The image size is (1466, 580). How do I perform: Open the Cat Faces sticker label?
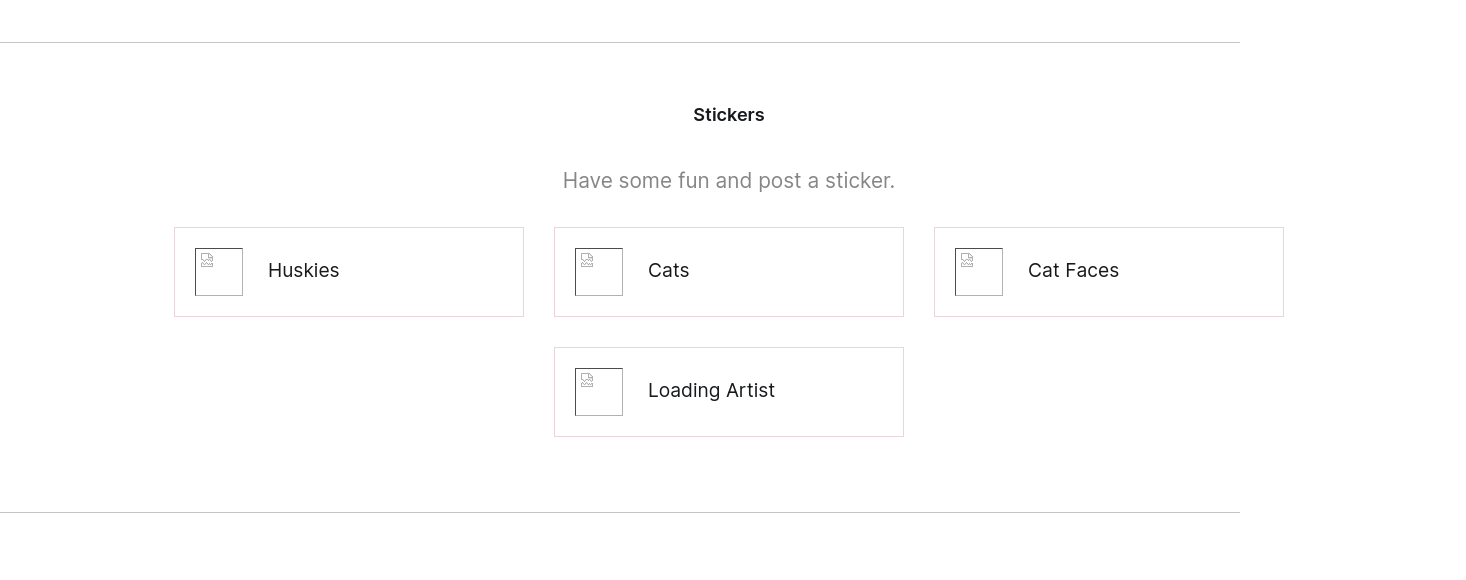1073,271
